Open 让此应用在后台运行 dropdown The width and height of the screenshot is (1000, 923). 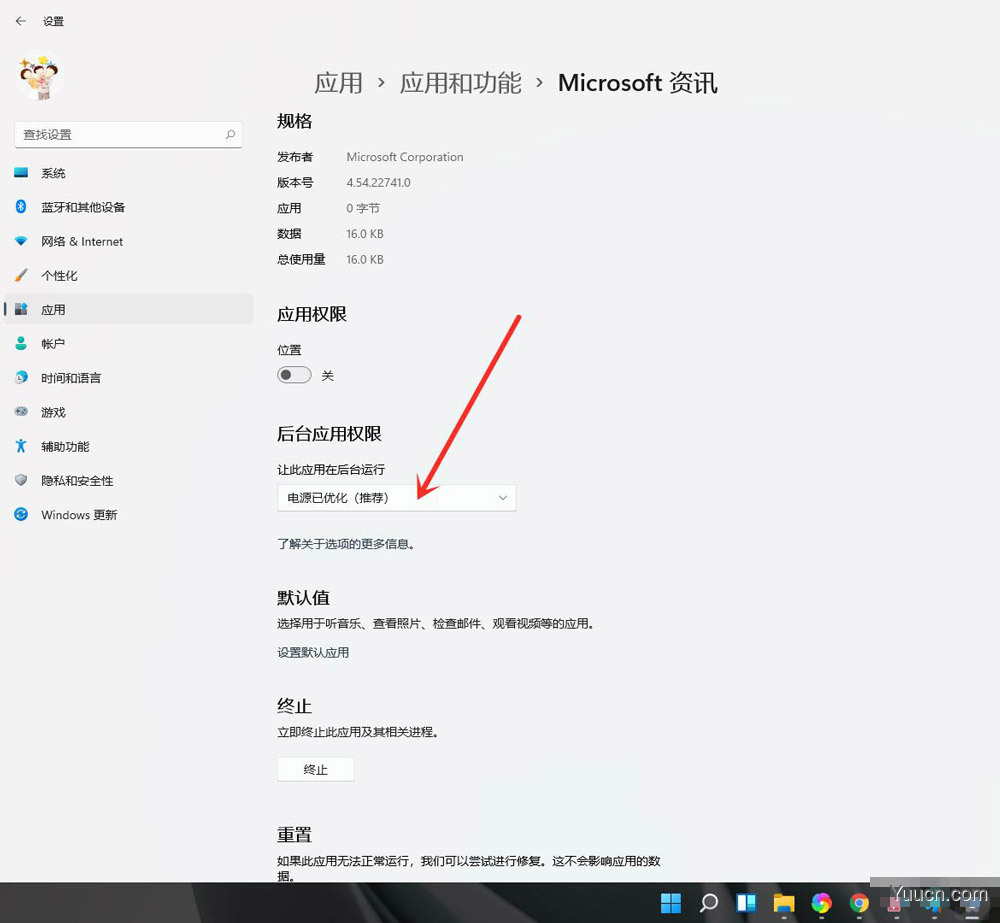tap(397, 498)
